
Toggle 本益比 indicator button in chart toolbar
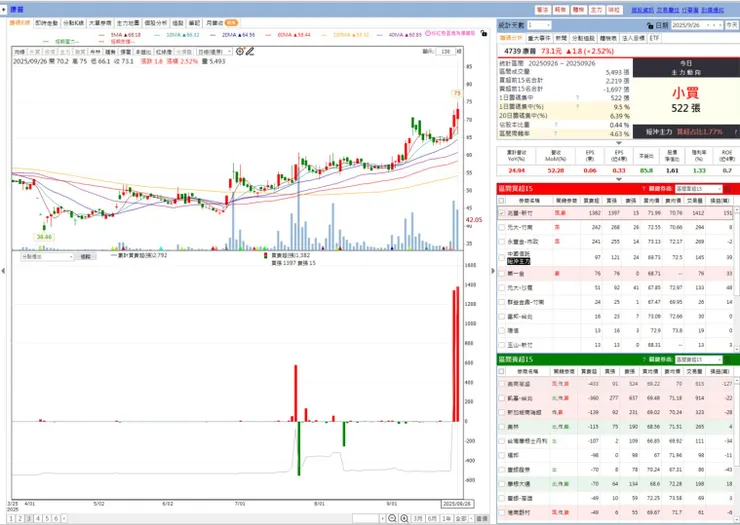pos(143,52)
